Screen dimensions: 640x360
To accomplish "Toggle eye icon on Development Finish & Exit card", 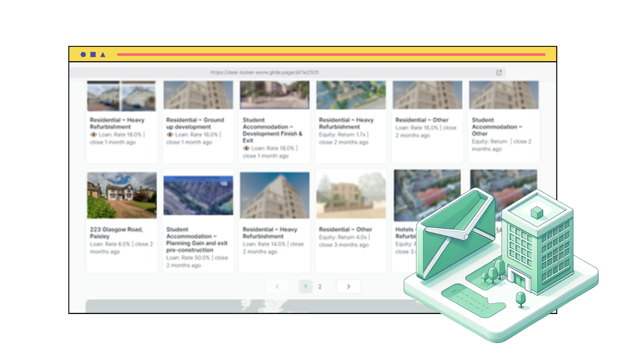I will (246, 148).
